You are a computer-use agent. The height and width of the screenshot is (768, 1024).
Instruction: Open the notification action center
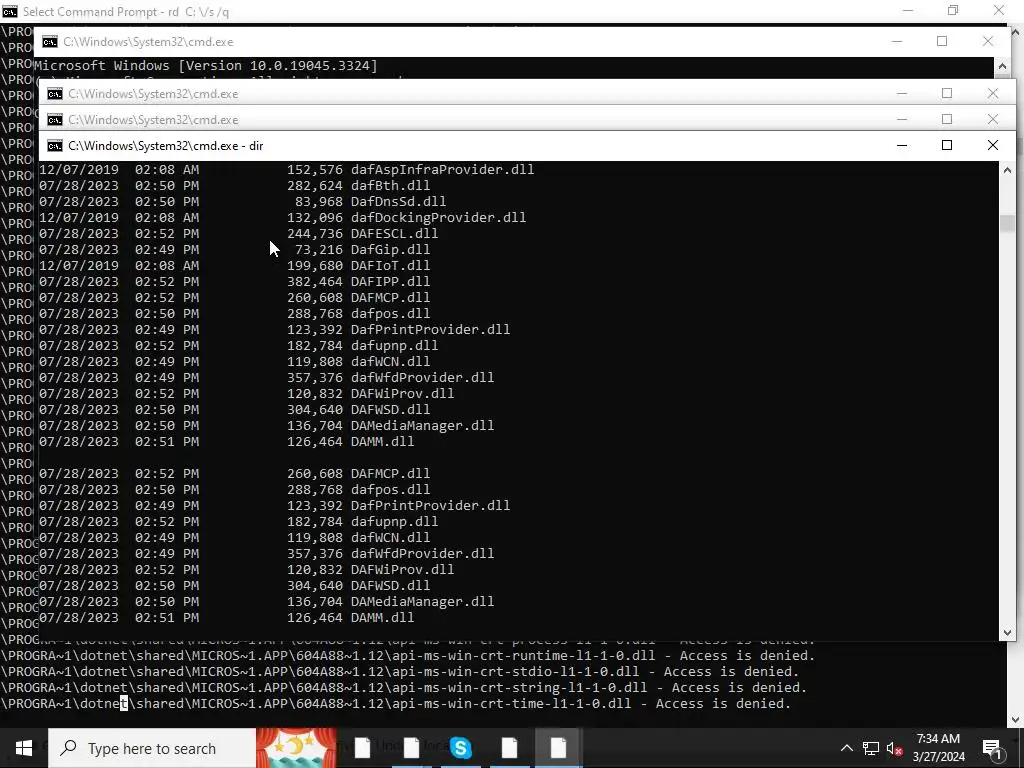point(992,748)
